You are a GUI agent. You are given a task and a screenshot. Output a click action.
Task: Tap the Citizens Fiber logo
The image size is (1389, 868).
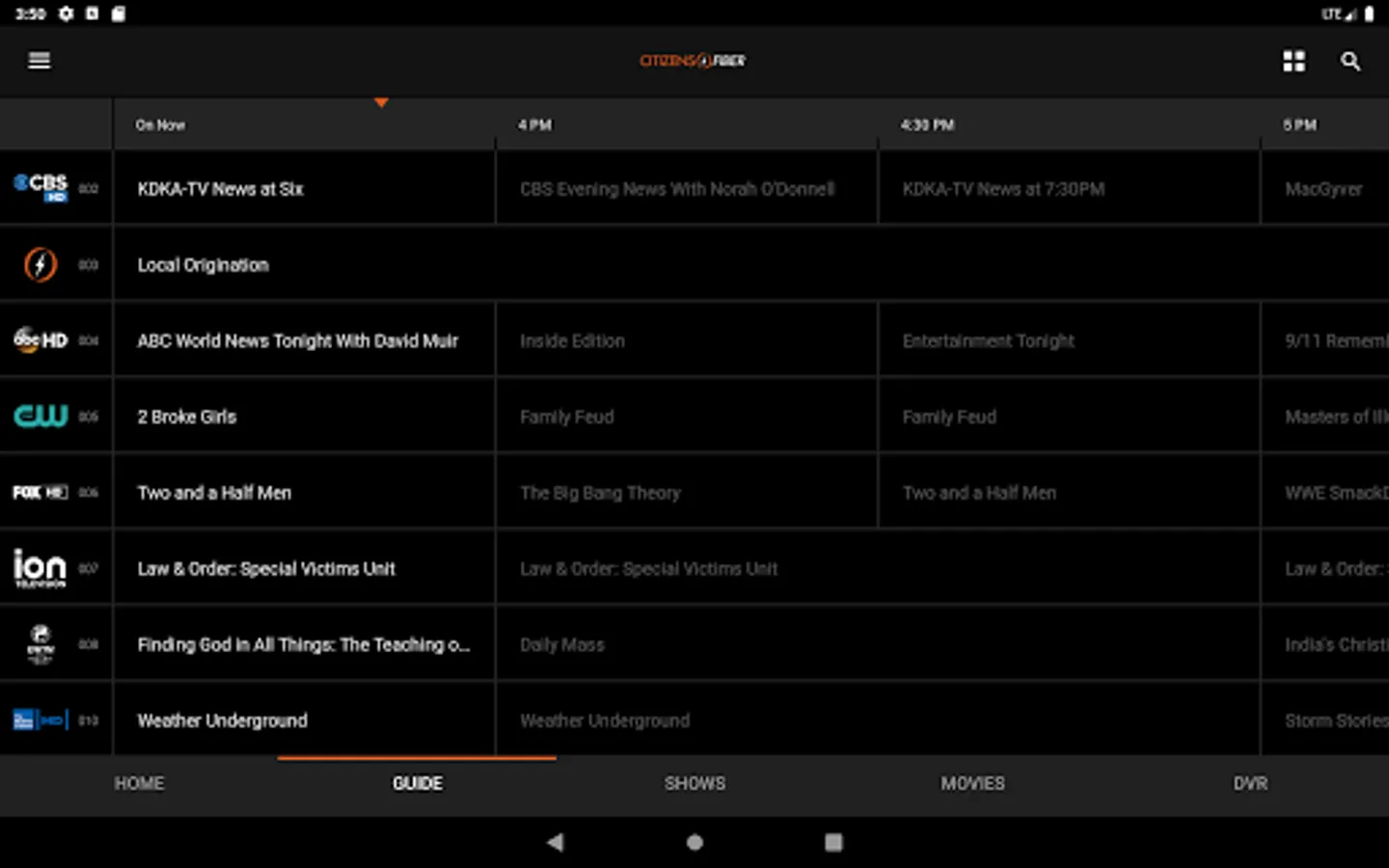[x=693, y=61]
